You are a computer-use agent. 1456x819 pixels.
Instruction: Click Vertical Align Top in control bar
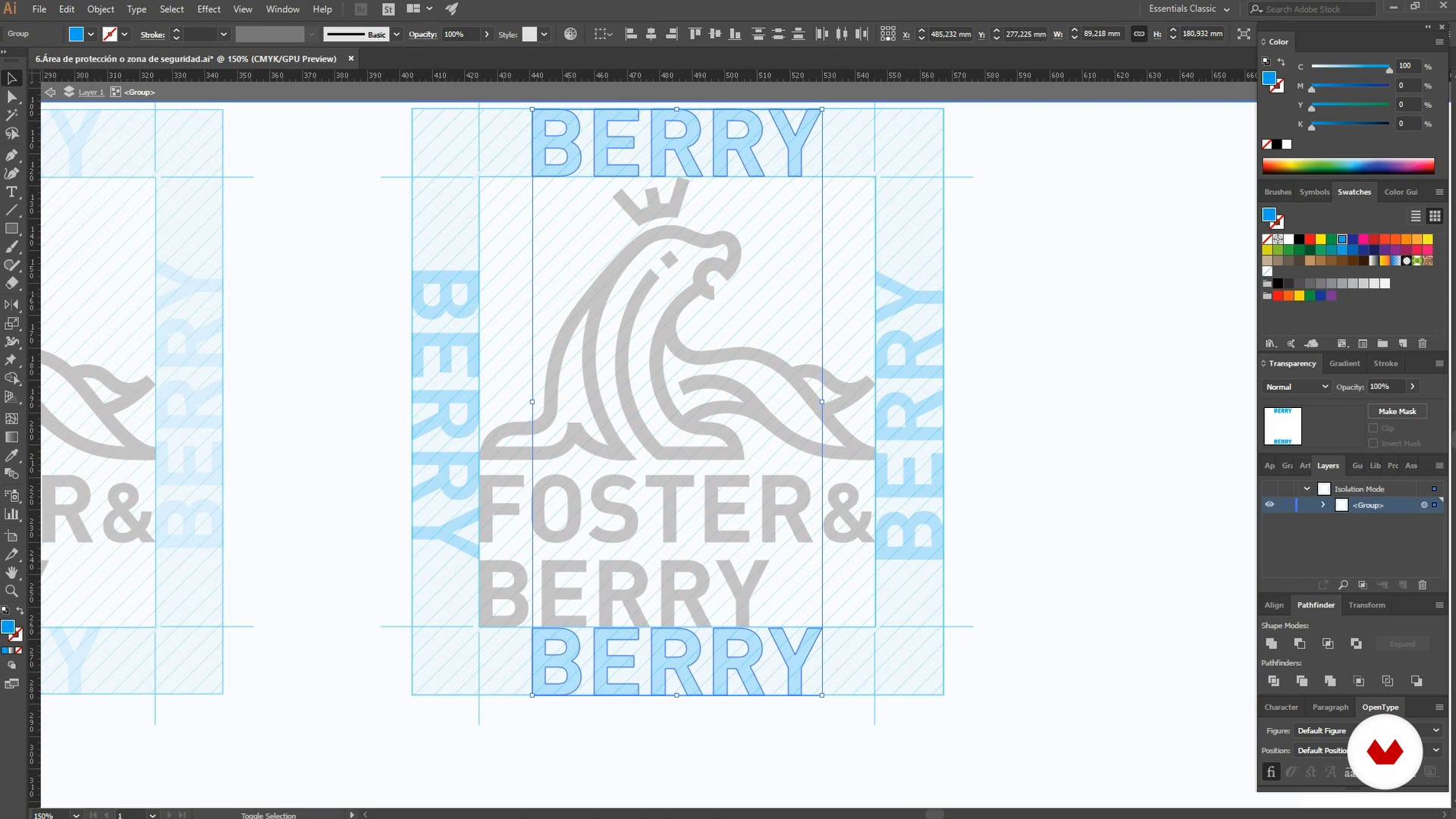pos(695,34)
